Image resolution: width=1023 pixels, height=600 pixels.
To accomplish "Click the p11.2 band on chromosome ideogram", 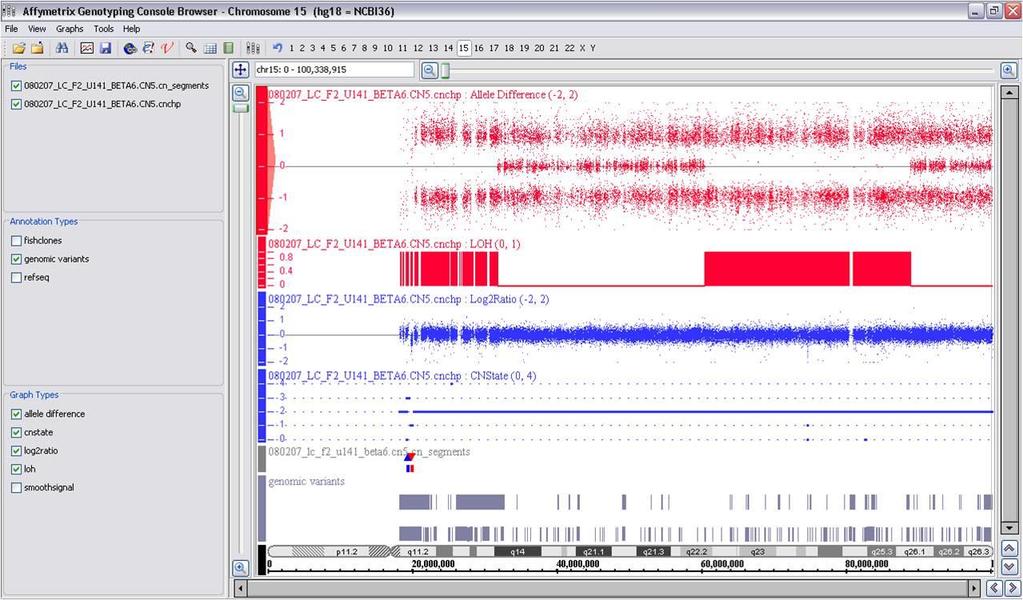I will pyautogui.click(x=346, y=552).
